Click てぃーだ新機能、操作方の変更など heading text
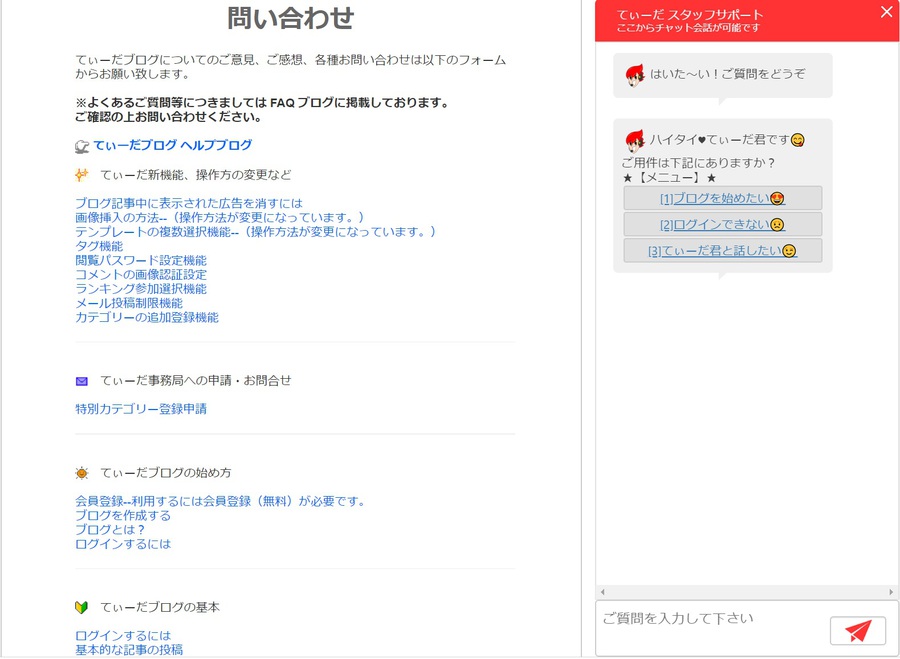 tap(196, 175)
